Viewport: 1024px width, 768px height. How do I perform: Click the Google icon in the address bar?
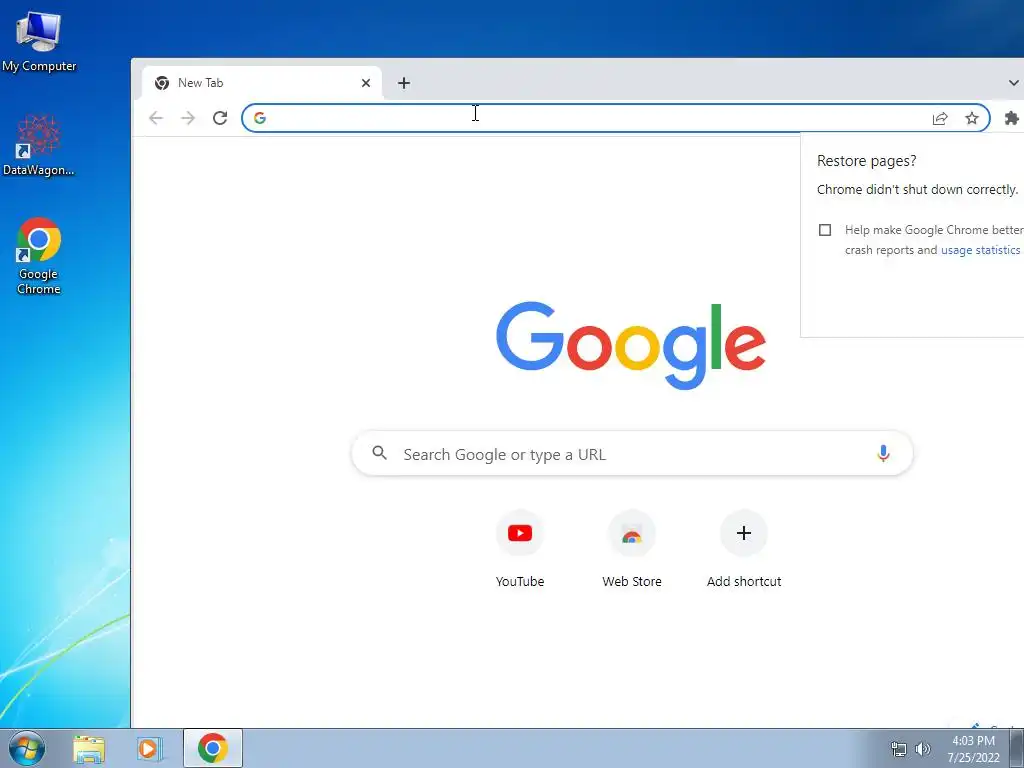[x=260, y=118]
